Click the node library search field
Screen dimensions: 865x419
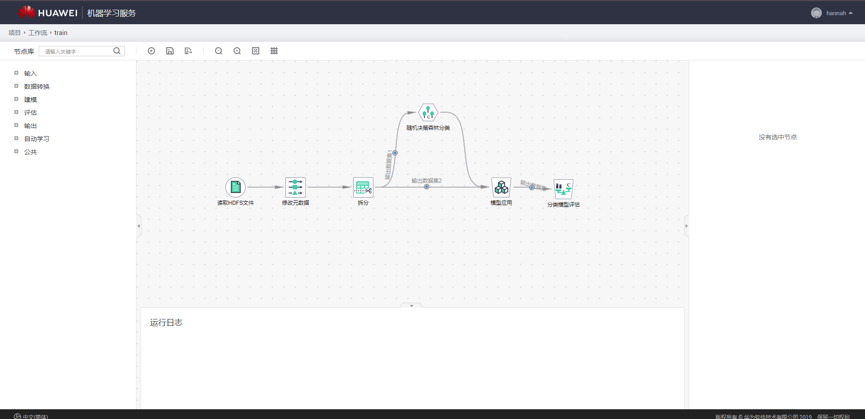(77, 51)
